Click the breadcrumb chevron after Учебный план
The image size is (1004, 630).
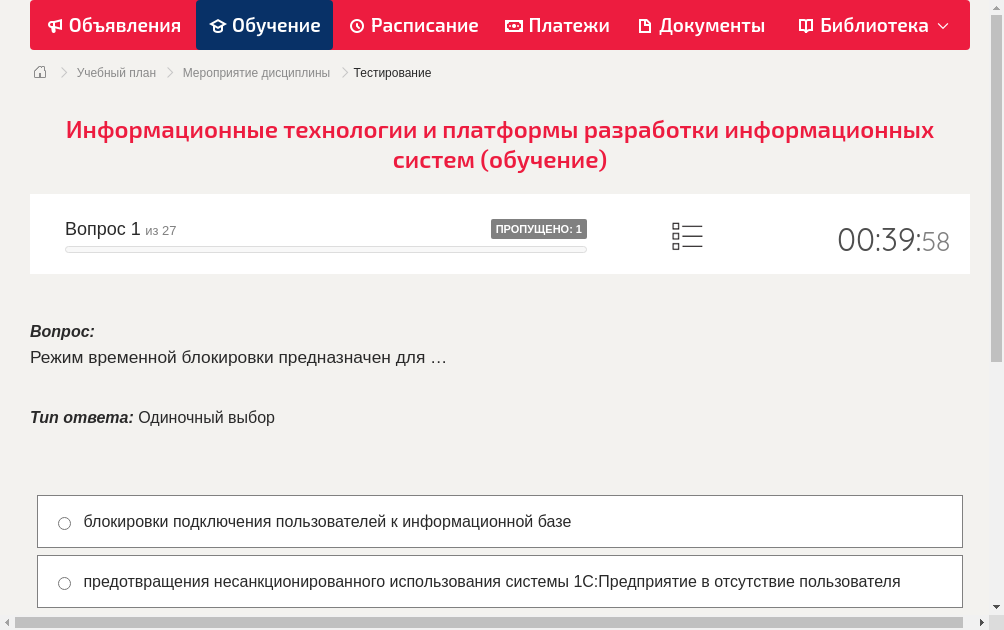point(169,72)
